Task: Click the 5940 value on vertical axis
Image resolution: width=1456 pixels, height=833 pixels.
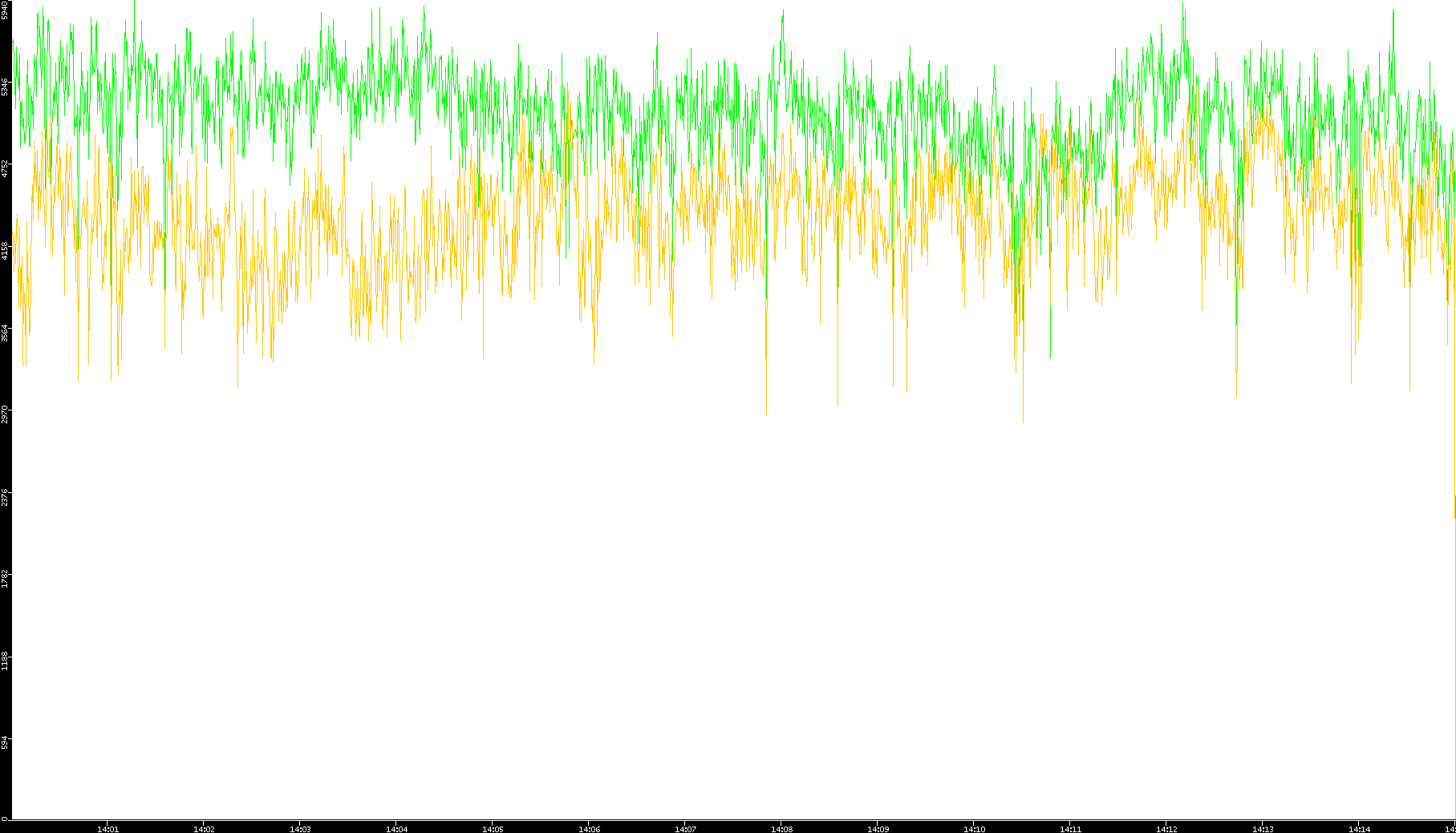Action: click(x=5, y=10)
